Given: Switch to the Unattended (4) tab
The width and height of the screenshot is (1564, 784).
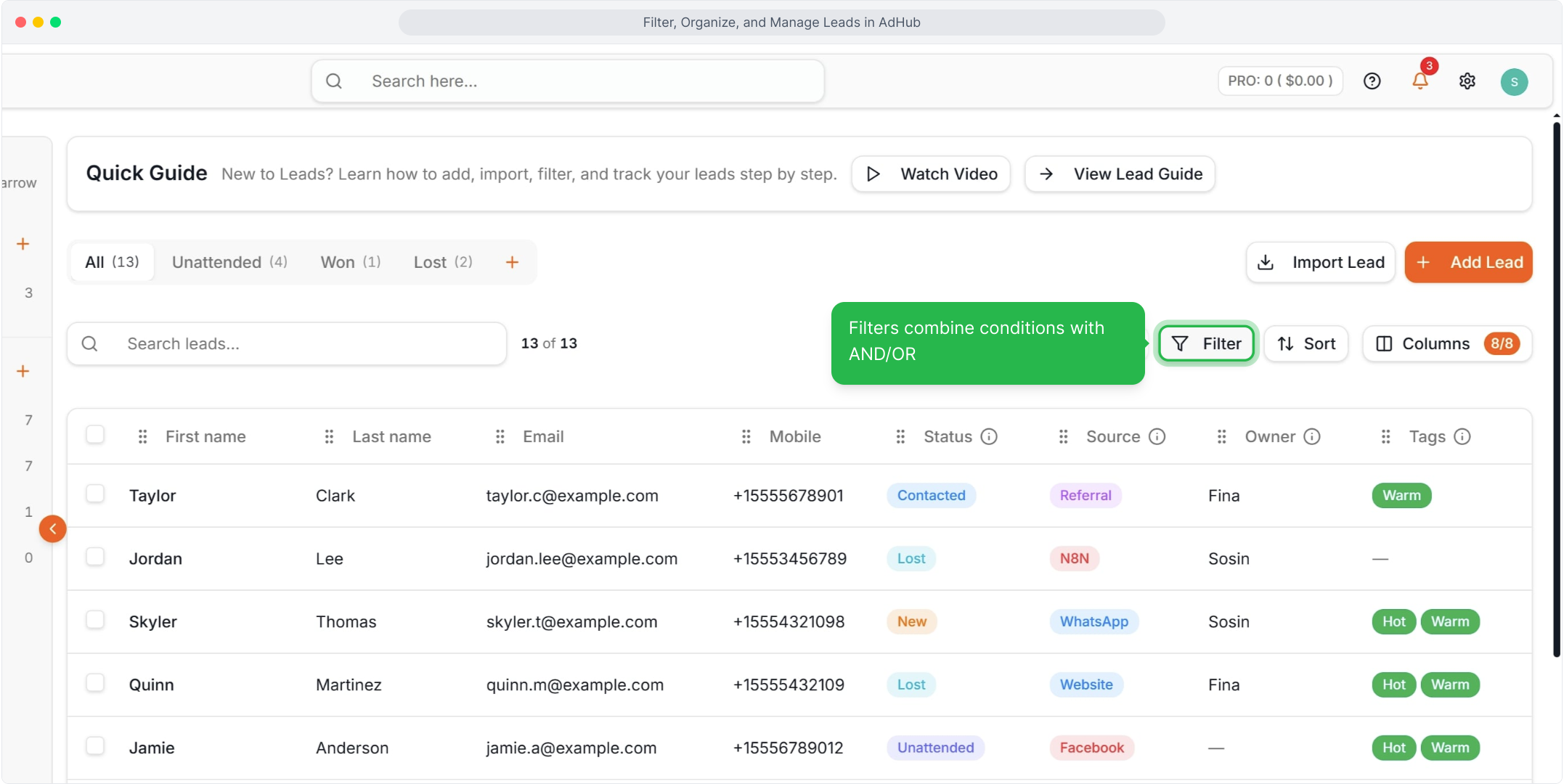Looking at the screenshot, I should point(229,262).
